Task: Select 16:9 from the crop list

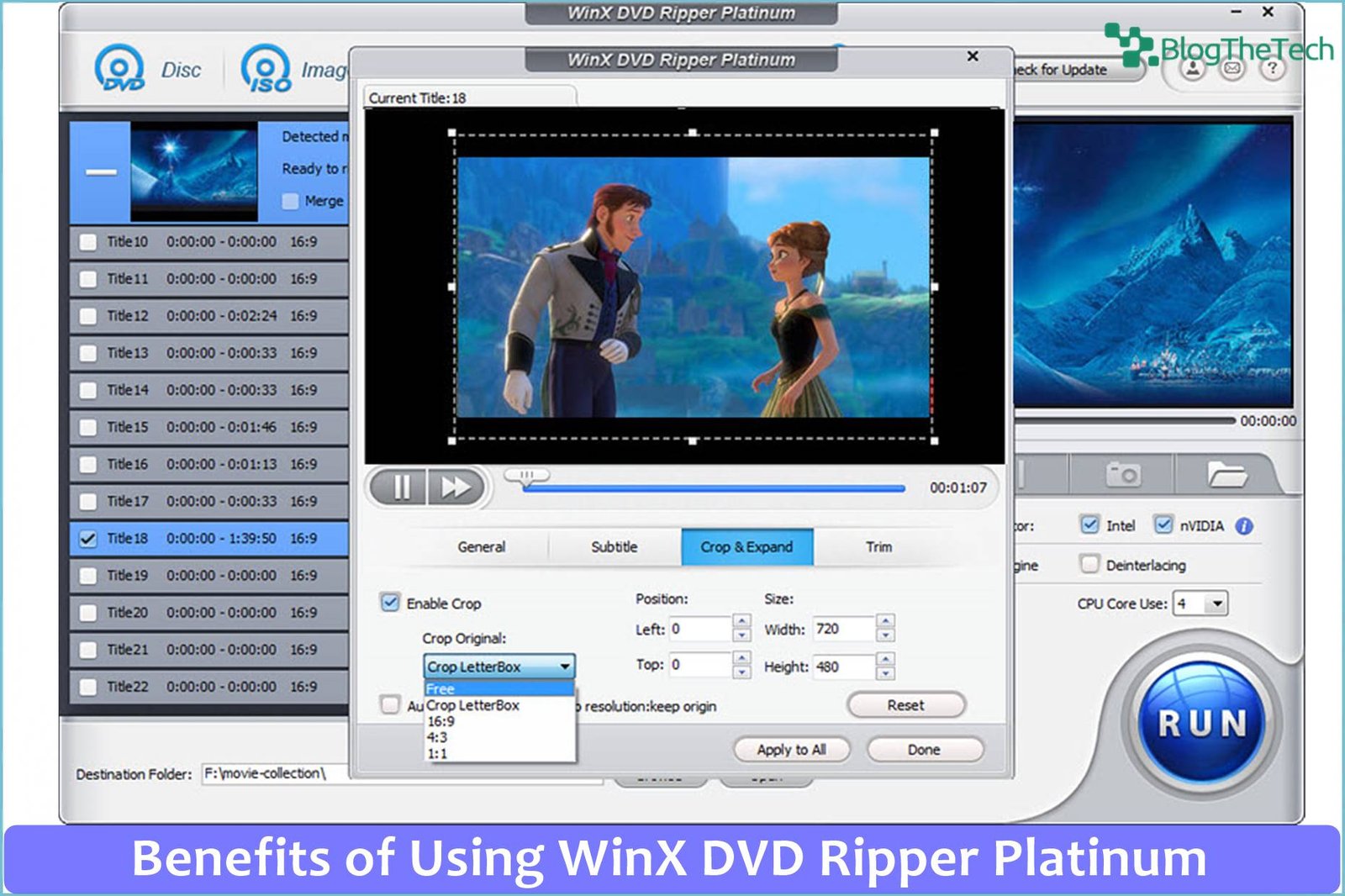Action: (441, 721)
